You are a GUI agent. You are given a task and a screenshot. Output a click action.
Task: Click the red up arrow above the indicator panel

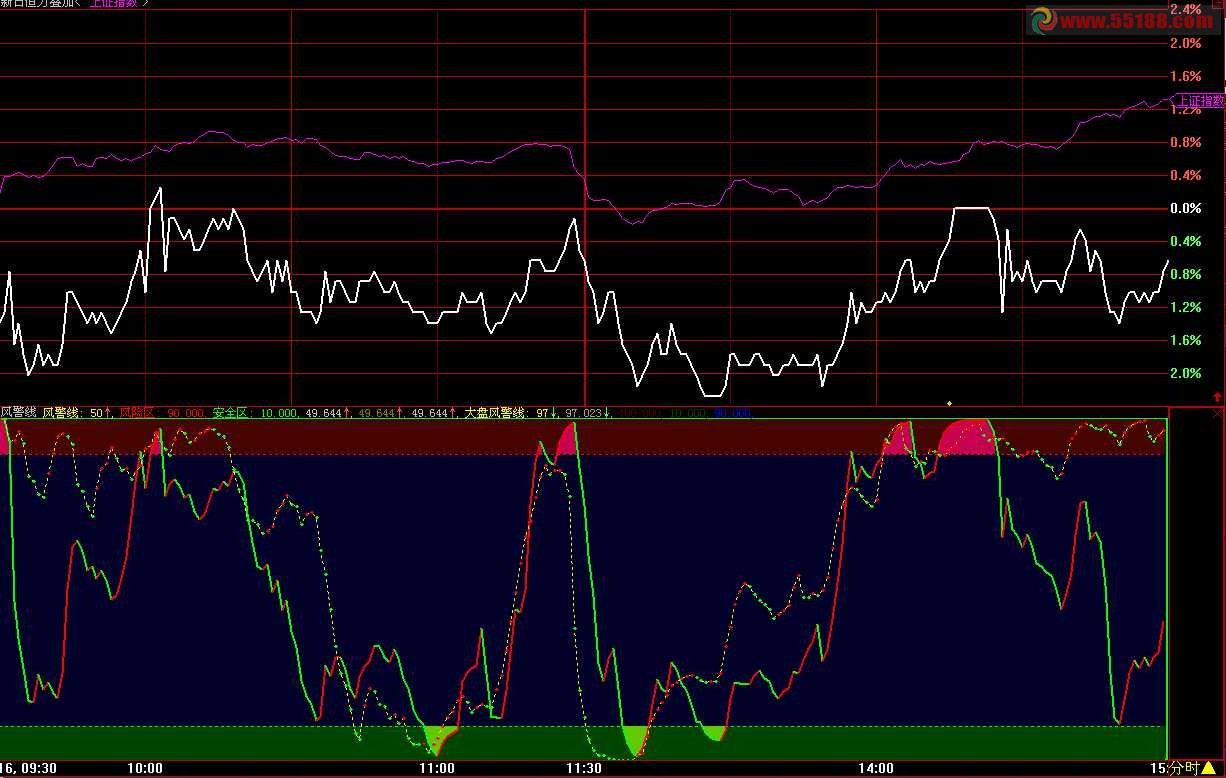click(x=1217, y=397)
